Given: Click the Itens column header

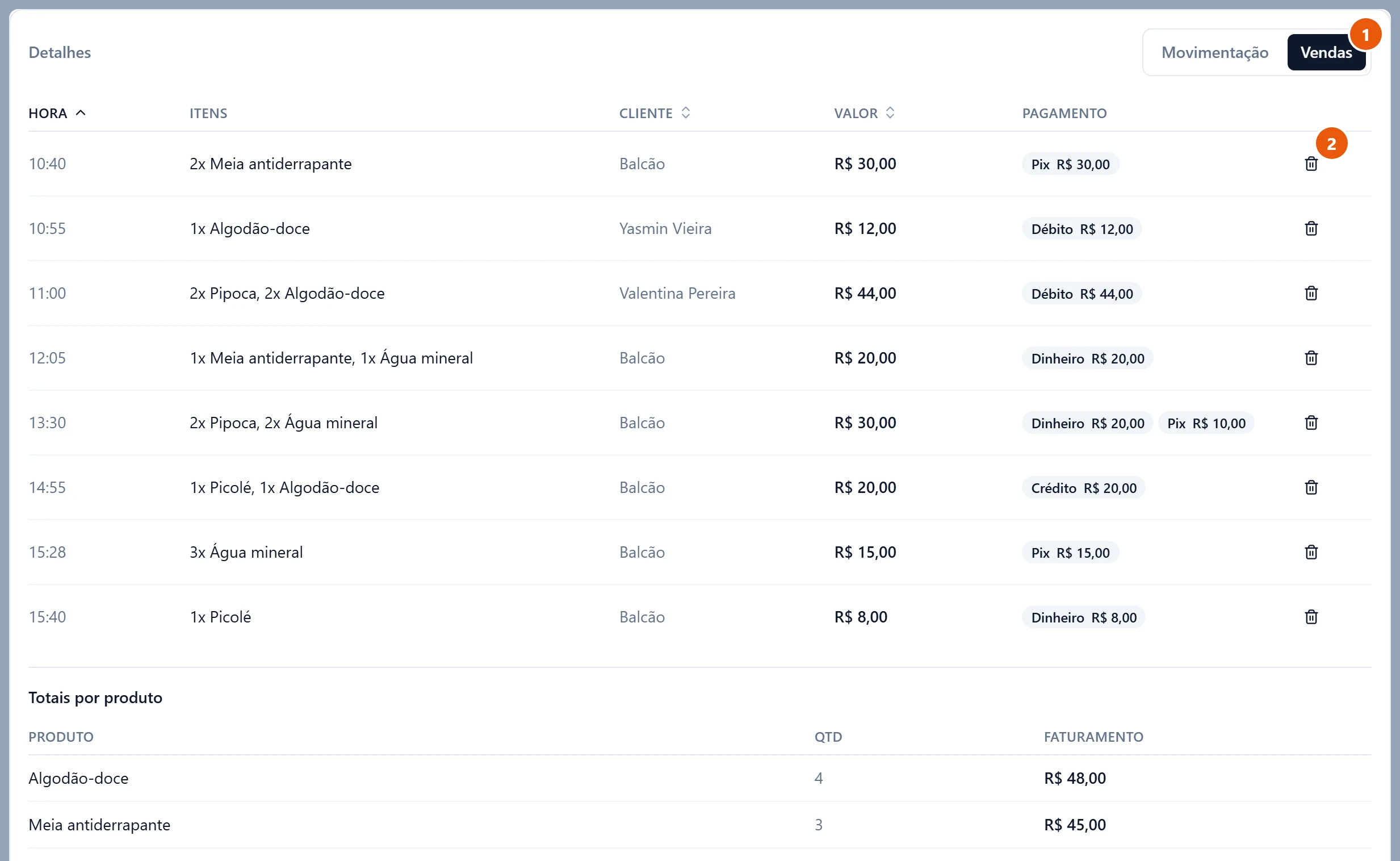Looking at the screenshot, I should tap(208, 114).
